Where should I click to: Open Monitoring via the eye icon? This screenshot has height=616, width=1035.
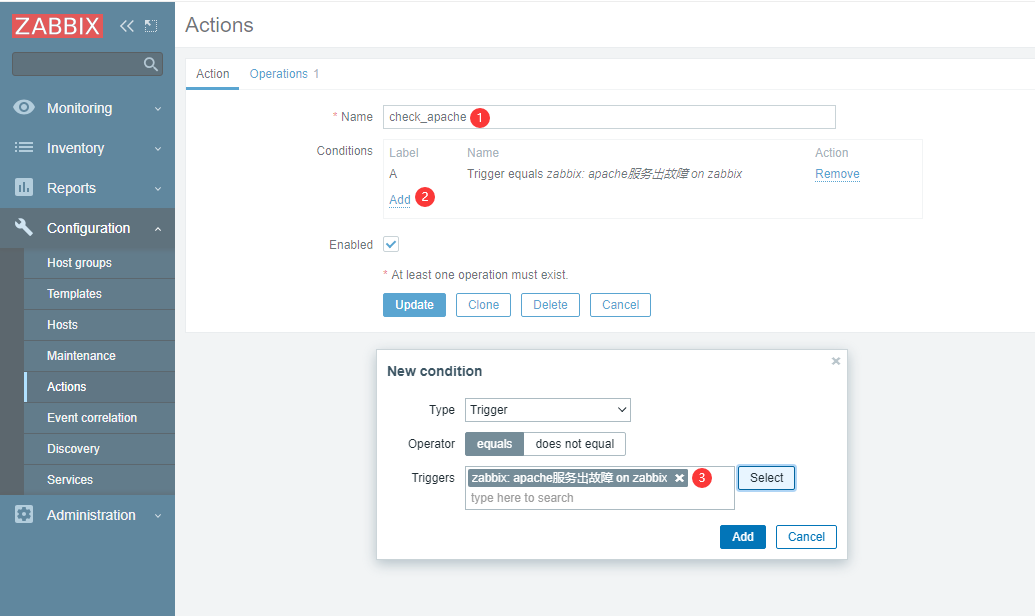24,108
